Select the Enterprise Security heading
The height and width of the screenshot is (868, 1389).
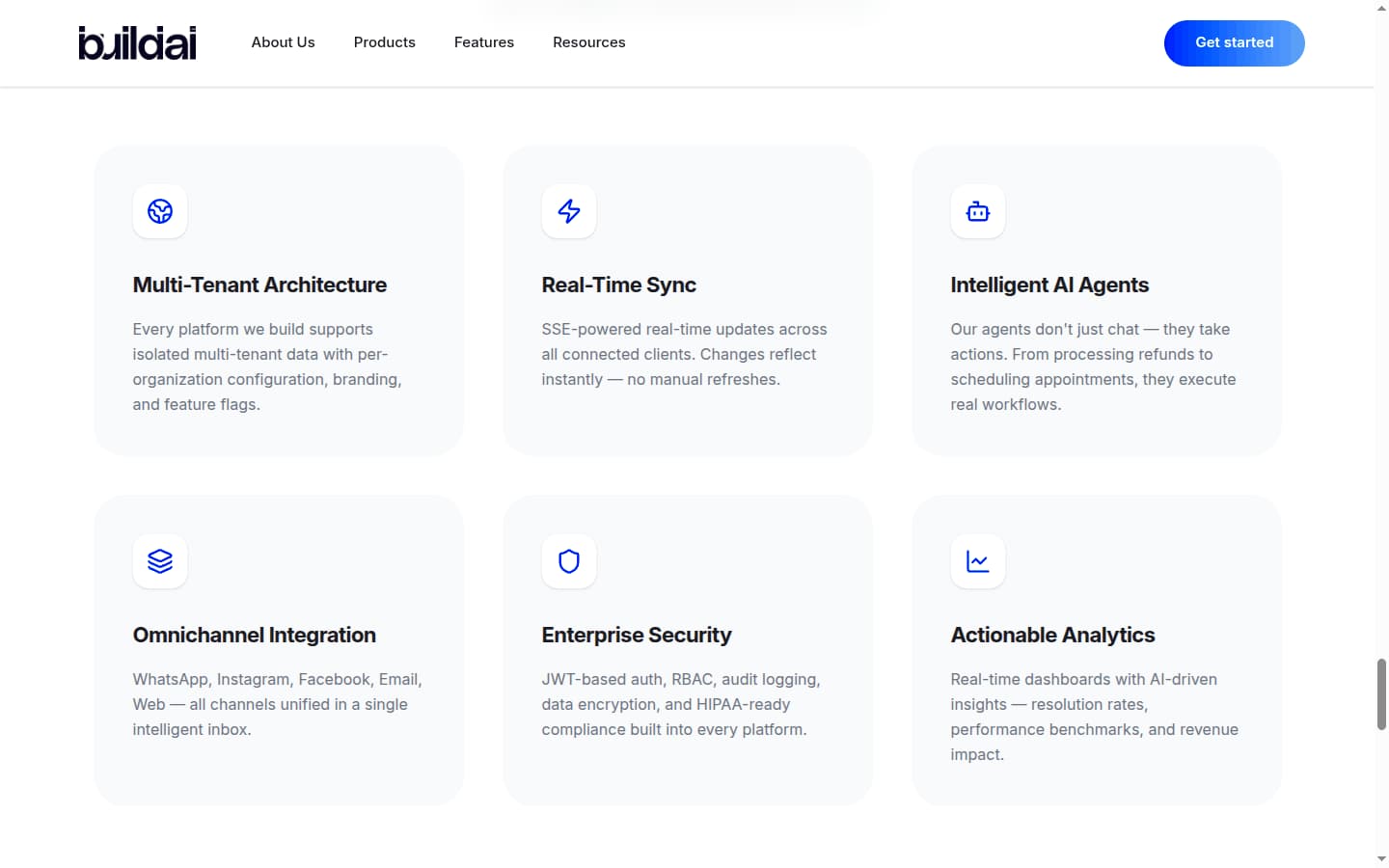[x=637, y=635]
